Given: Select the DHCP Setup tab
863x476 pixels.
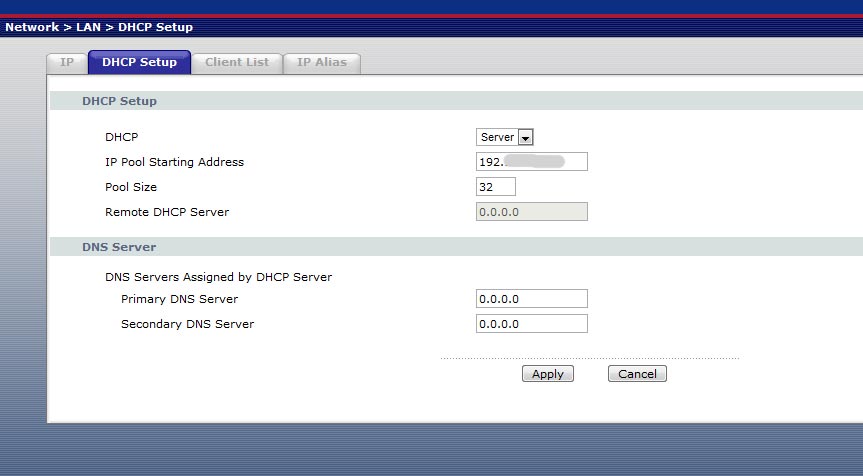Looking at the screenshot, I should click(x=139, y=62).
